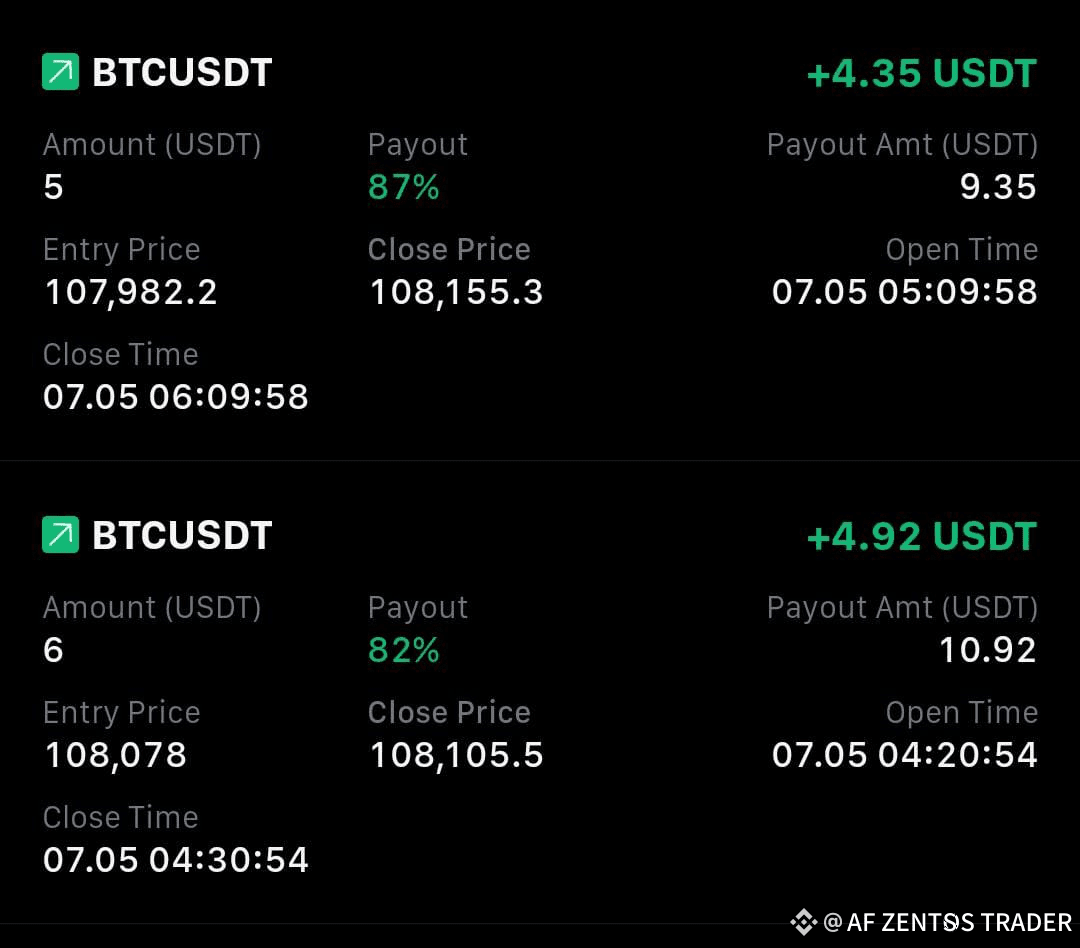Click open time 07.05 04:20:54

(x=904, y=755)
